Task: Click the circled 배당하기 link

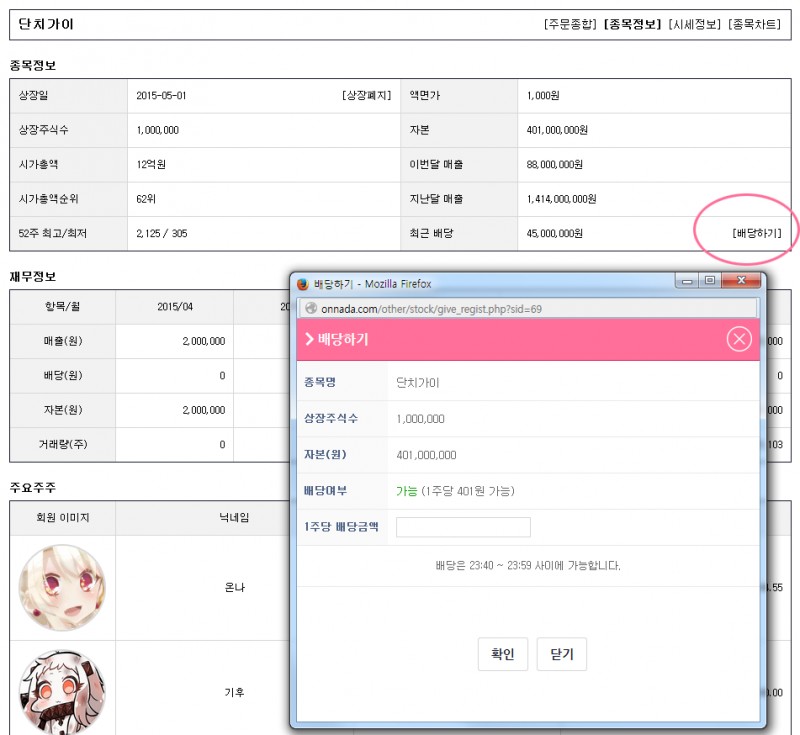Action: [756, 234]
